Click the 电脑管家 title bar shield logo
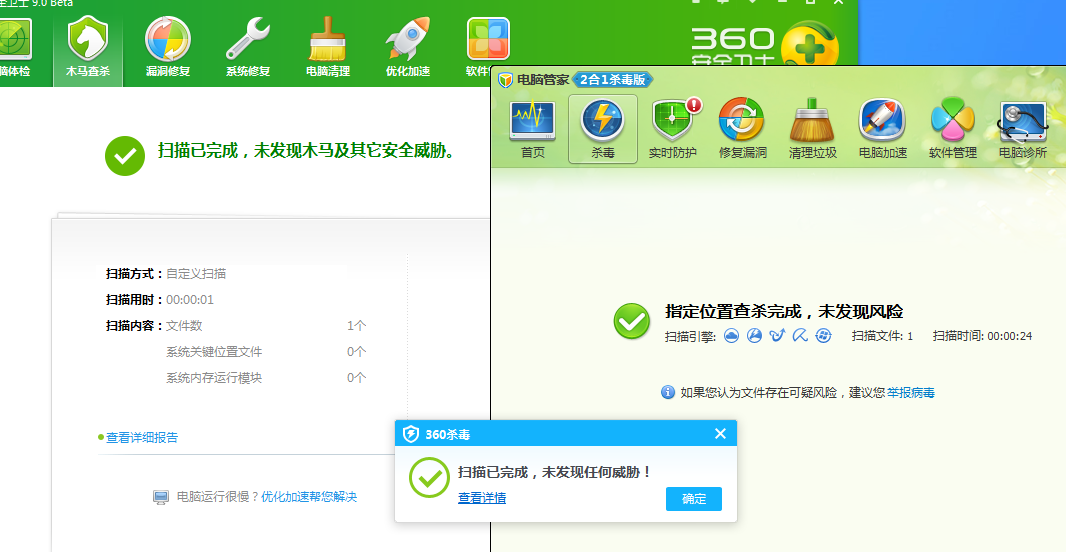 [x=505, y=80]
